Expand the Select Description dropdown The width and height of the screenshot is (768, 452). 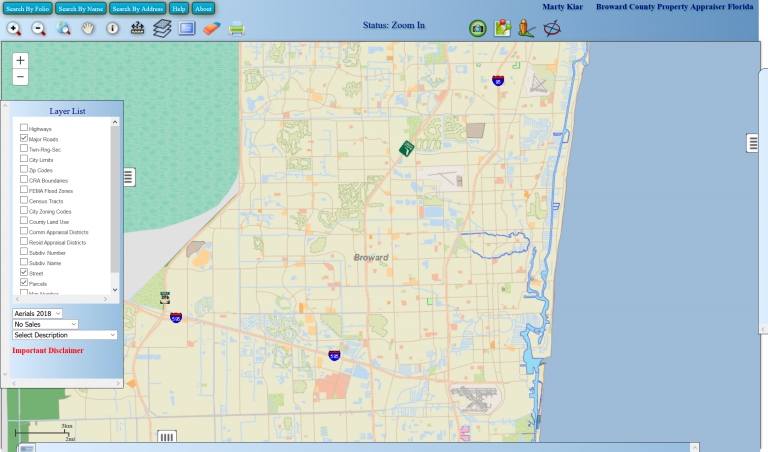(64, 335)
